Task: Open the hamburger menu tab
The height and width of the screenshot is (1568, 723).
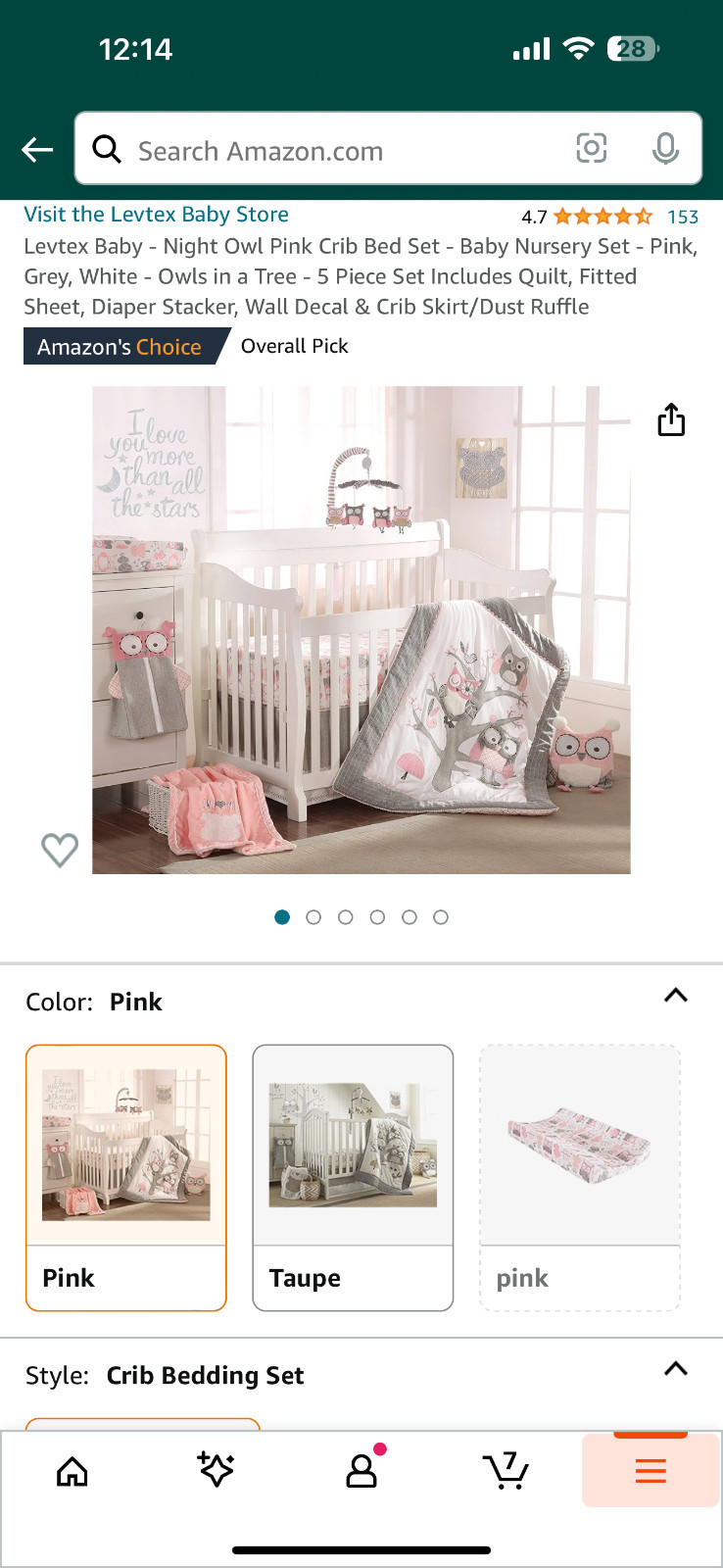Action: 651,1470
